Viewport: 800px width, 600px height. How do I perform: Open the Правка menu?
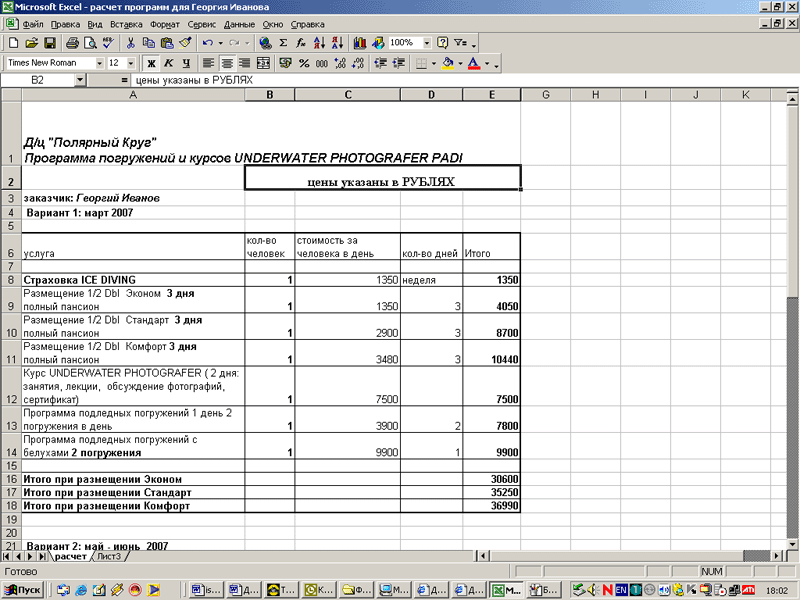(x=65, y=24)
